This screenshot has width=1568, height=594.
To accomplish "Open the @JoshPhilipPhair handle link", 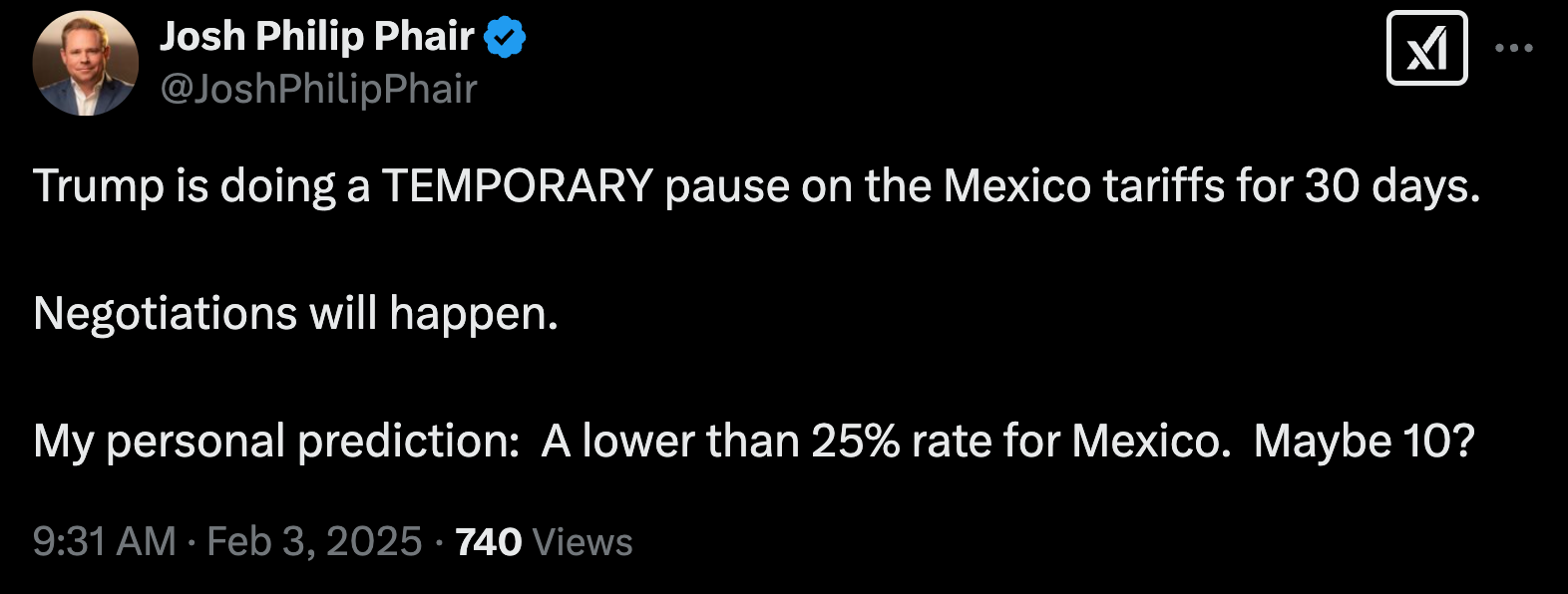I will point(318,90).
